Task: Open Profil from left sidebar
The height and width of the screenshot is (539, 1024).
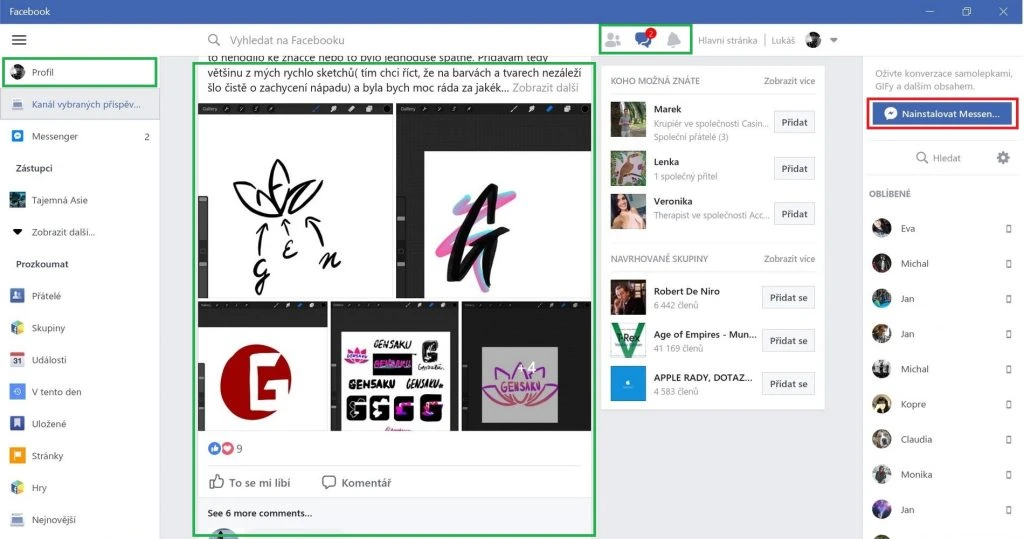Action: [x=44, y=72]
